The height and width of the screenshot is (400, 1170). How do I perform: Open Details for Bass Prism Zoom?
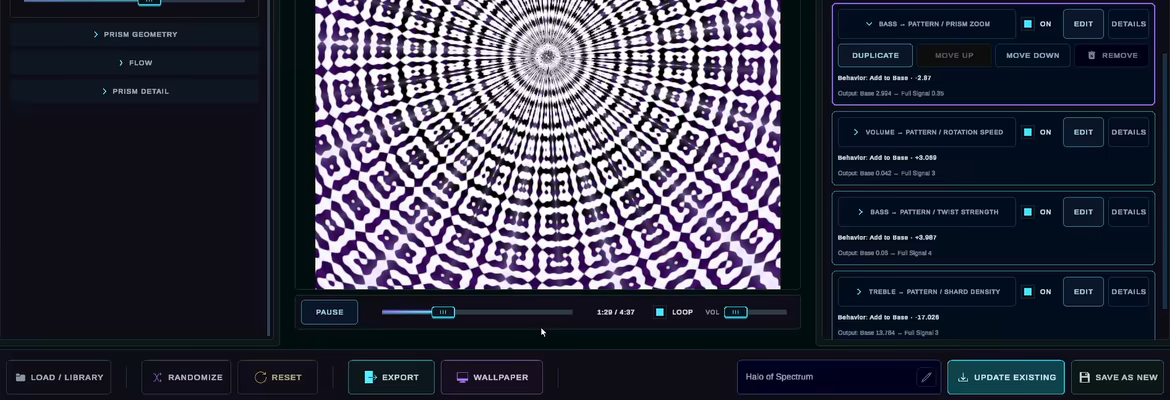[1128, 24]
